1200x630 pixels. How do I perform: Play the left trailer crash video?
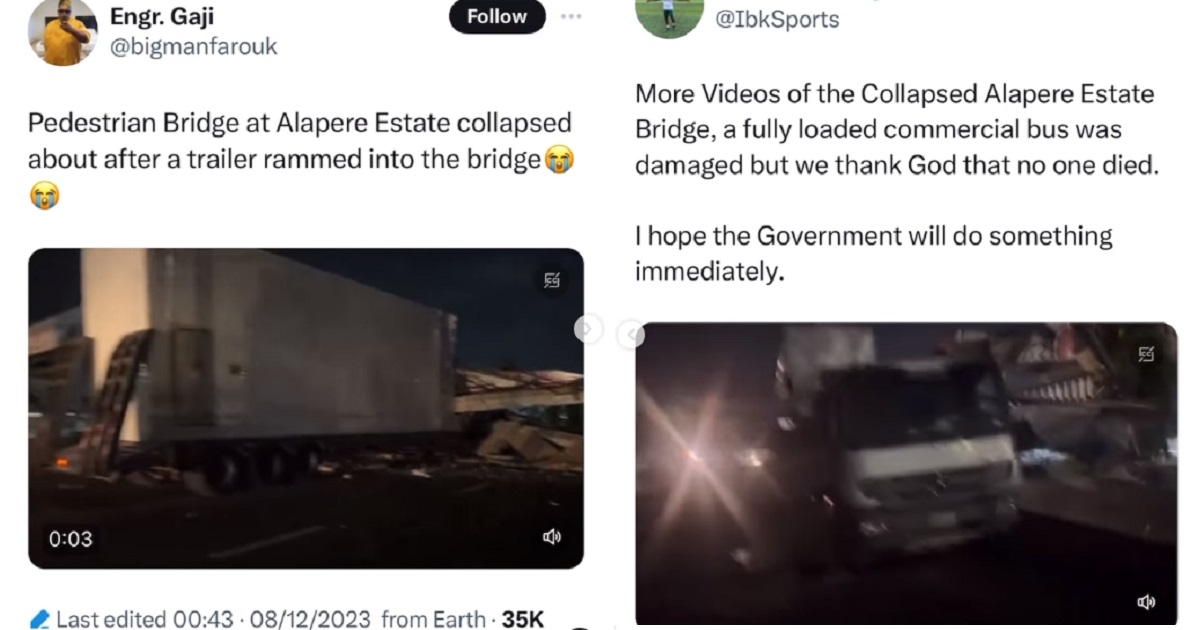[305, 408]
